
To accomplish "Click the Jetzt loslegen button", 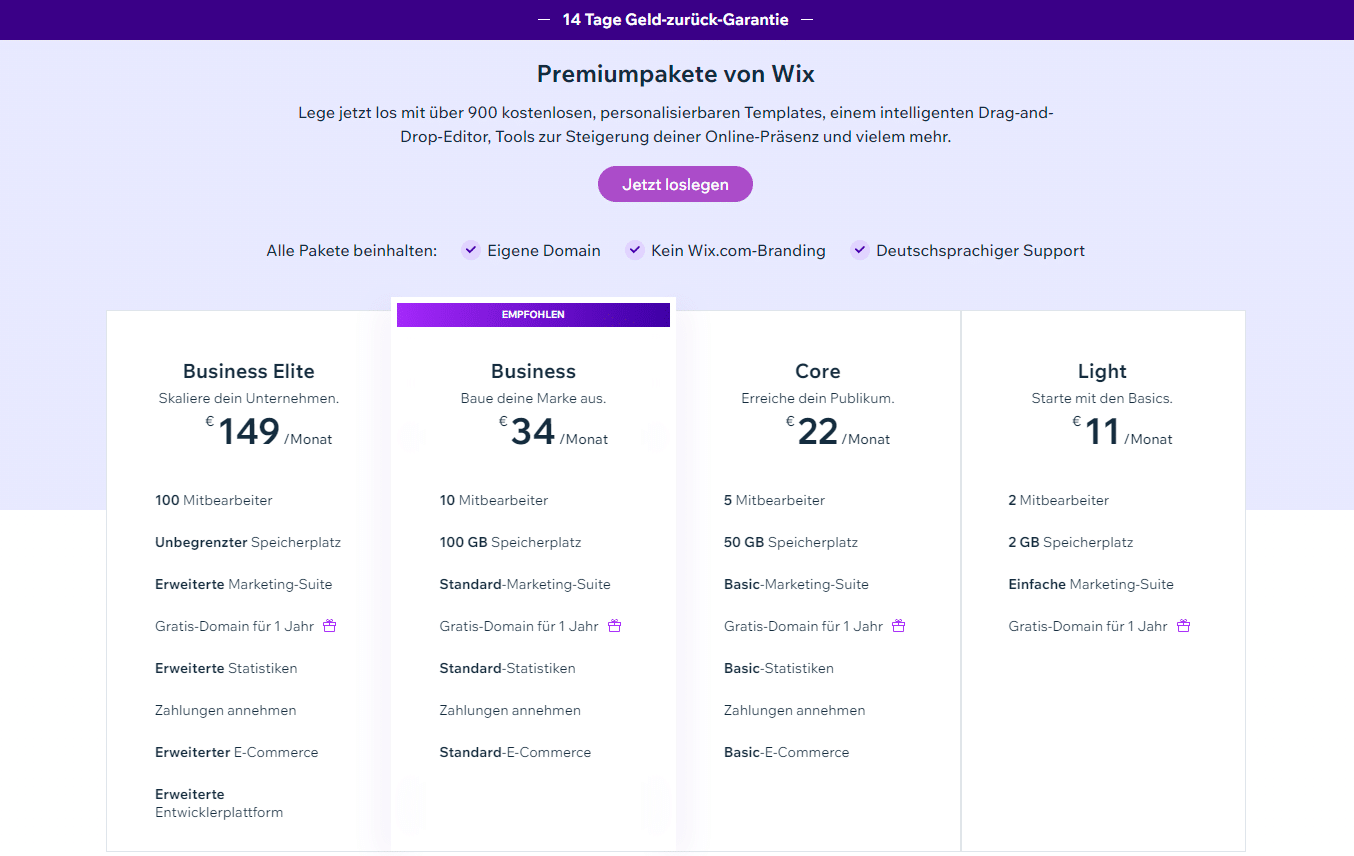I will pos(675,184).
